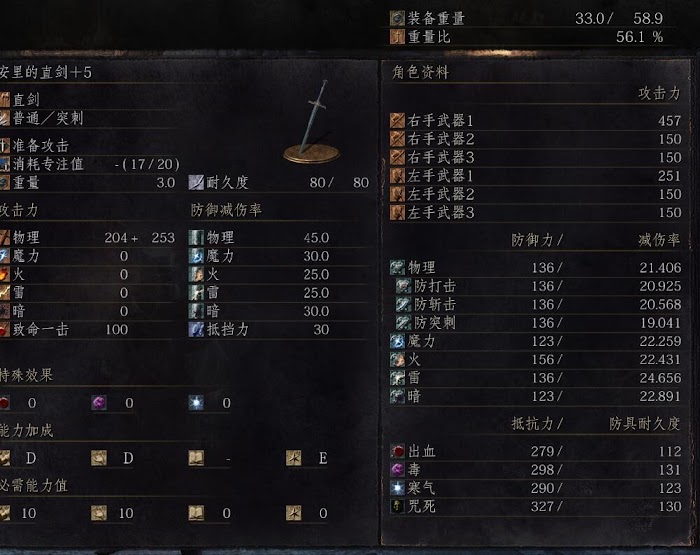
Task: Select the right hand weapon 1 row (右手武器1)
Action: 535,121
